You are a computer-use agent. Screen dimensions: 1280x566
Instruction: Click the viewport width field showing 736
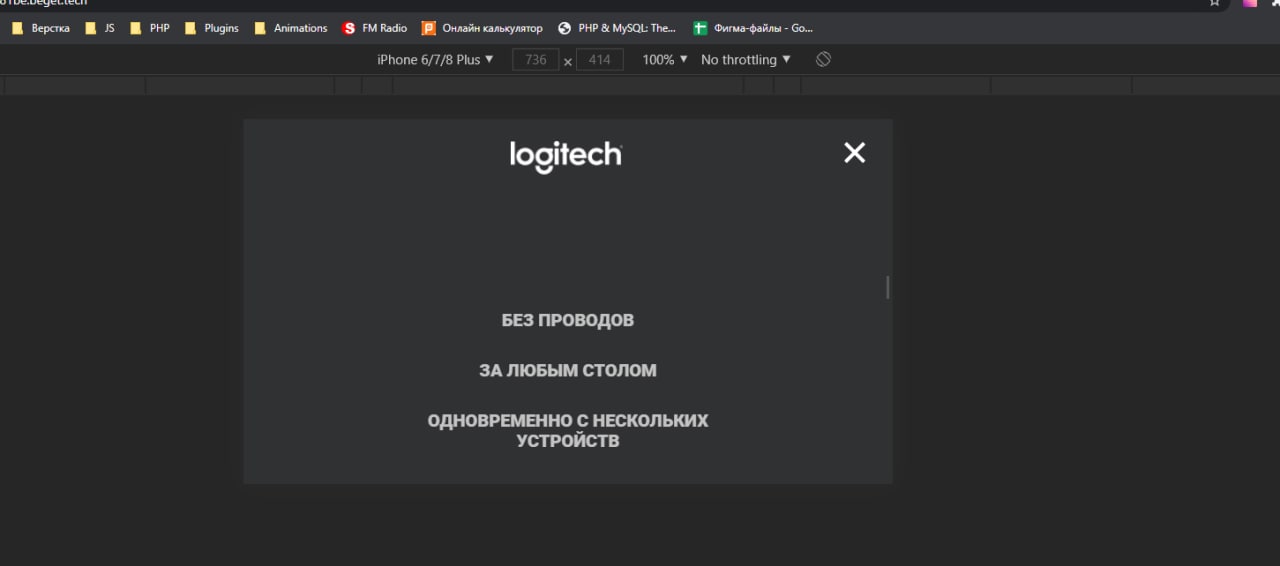coord(535,60)
